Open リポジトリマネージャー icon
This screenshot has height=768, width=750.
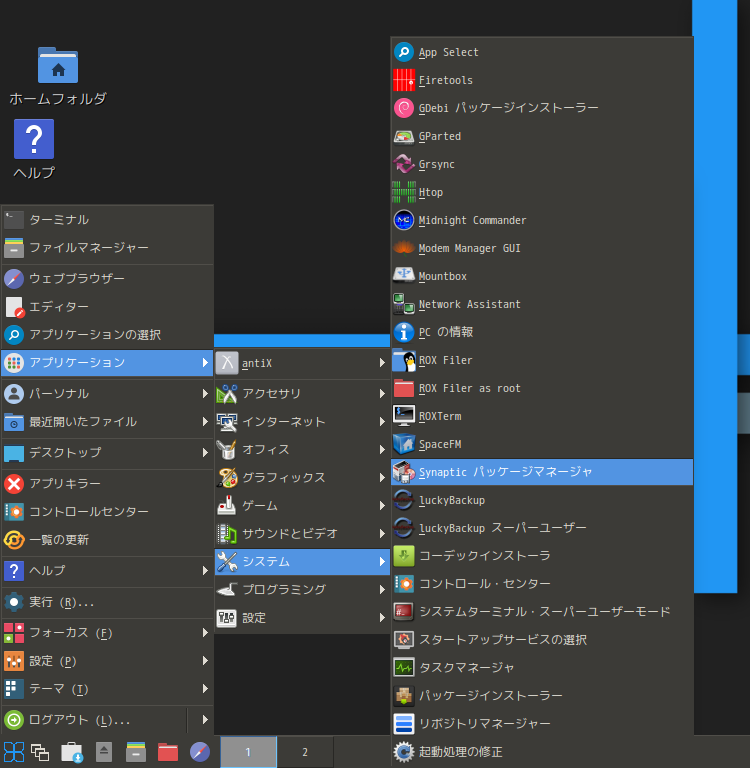click(404, 723)
